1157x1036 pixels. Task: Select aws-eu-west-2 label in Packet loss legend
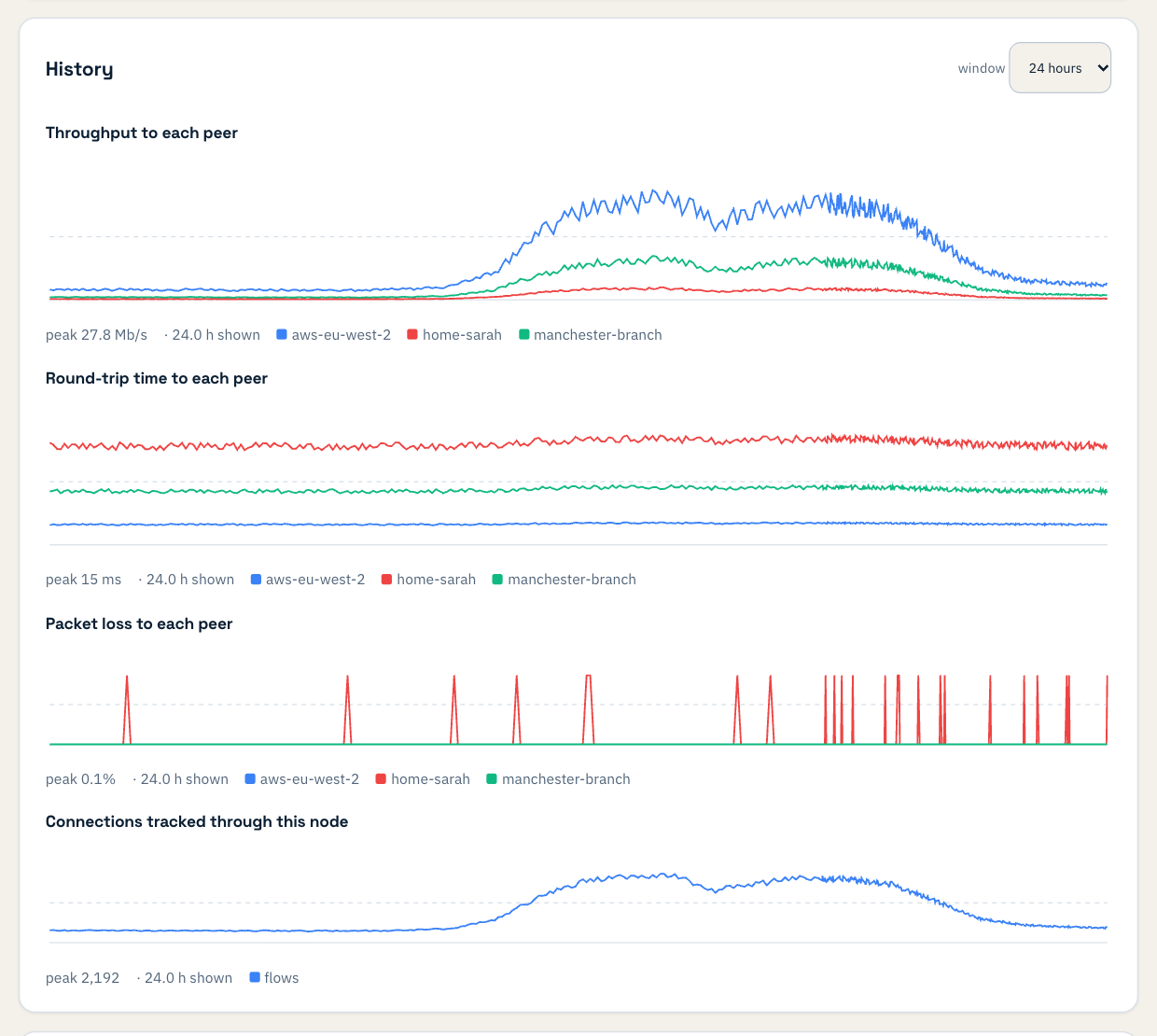point(310,779)
